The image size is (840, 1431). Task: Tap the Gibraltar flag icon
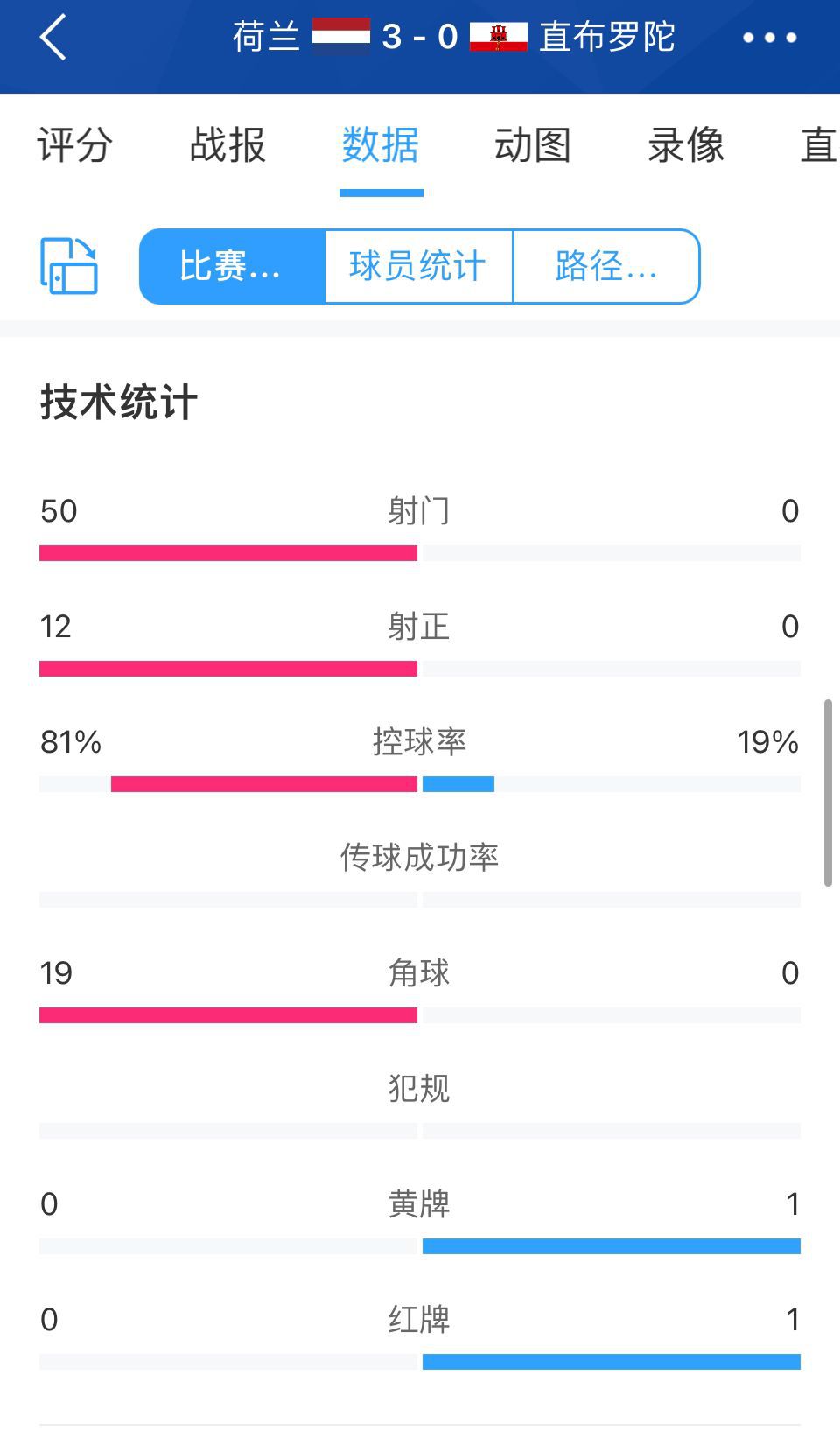(x=498, y=37)
